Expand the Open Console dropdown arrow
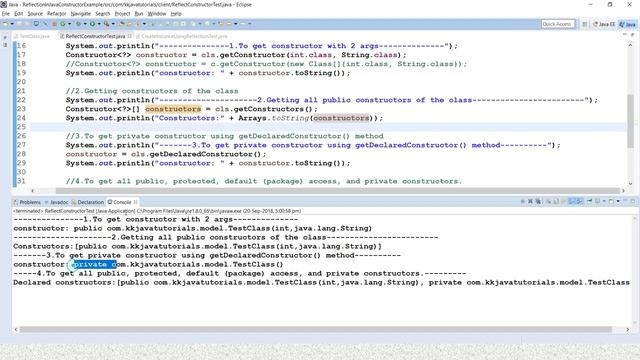 tap(618, 201)
